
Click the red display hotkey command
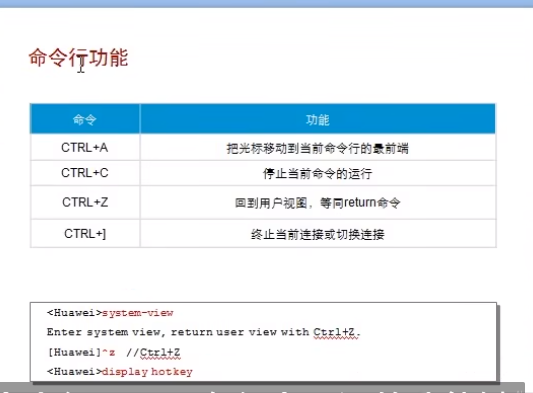(x=147, y=372)
